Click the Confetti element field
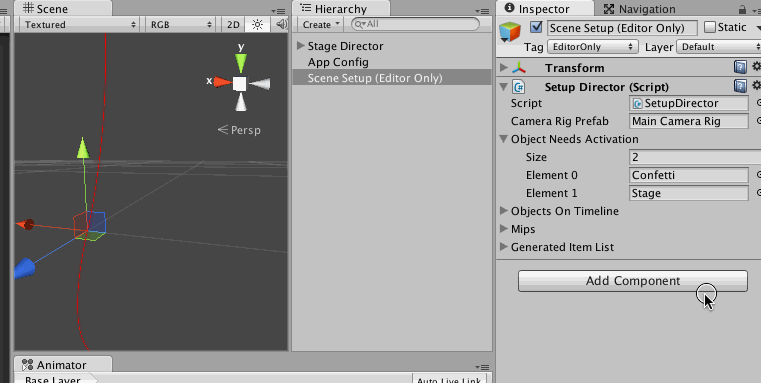The image size is (761, 383). 689,175
